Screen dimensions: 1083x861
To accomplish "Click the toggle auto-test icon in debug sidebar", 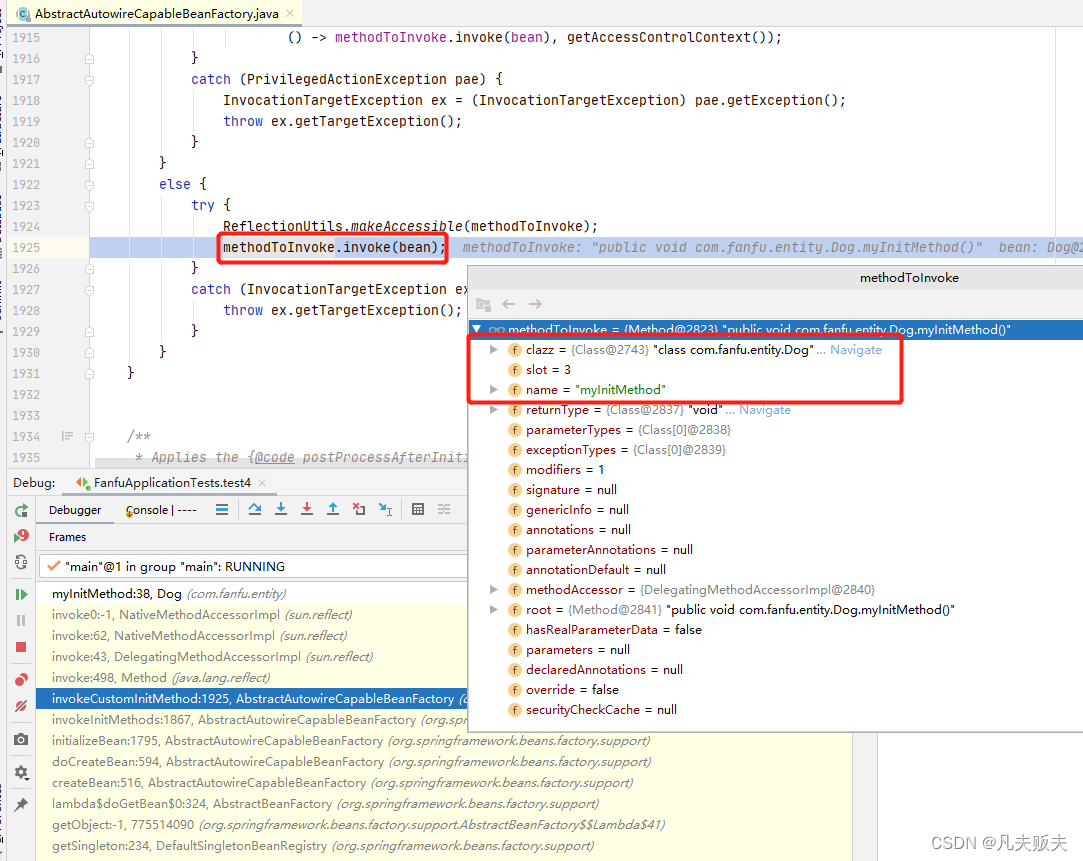I will pyautogui.click(x=21, y=562).
